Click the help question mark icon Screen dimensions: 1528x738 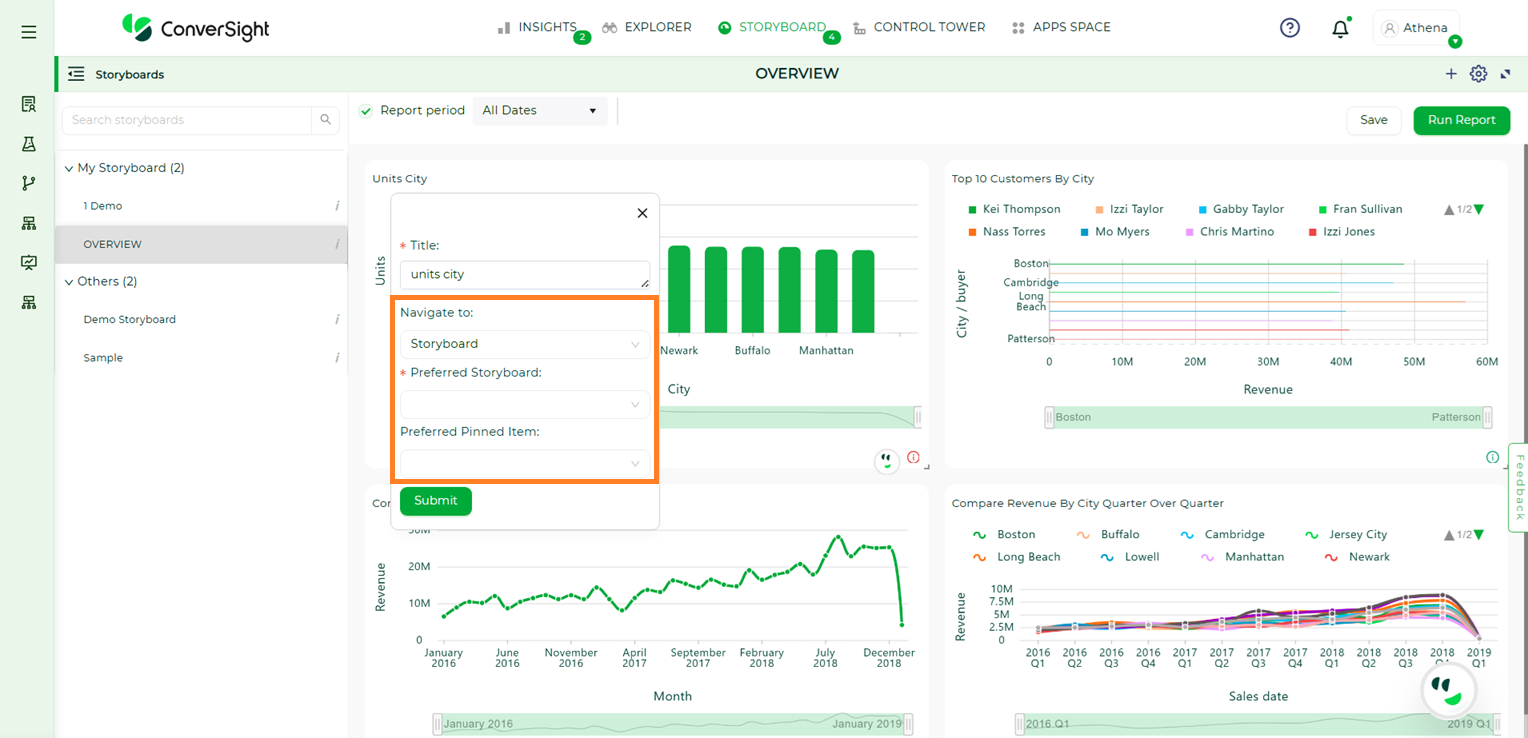[1290, 28]
